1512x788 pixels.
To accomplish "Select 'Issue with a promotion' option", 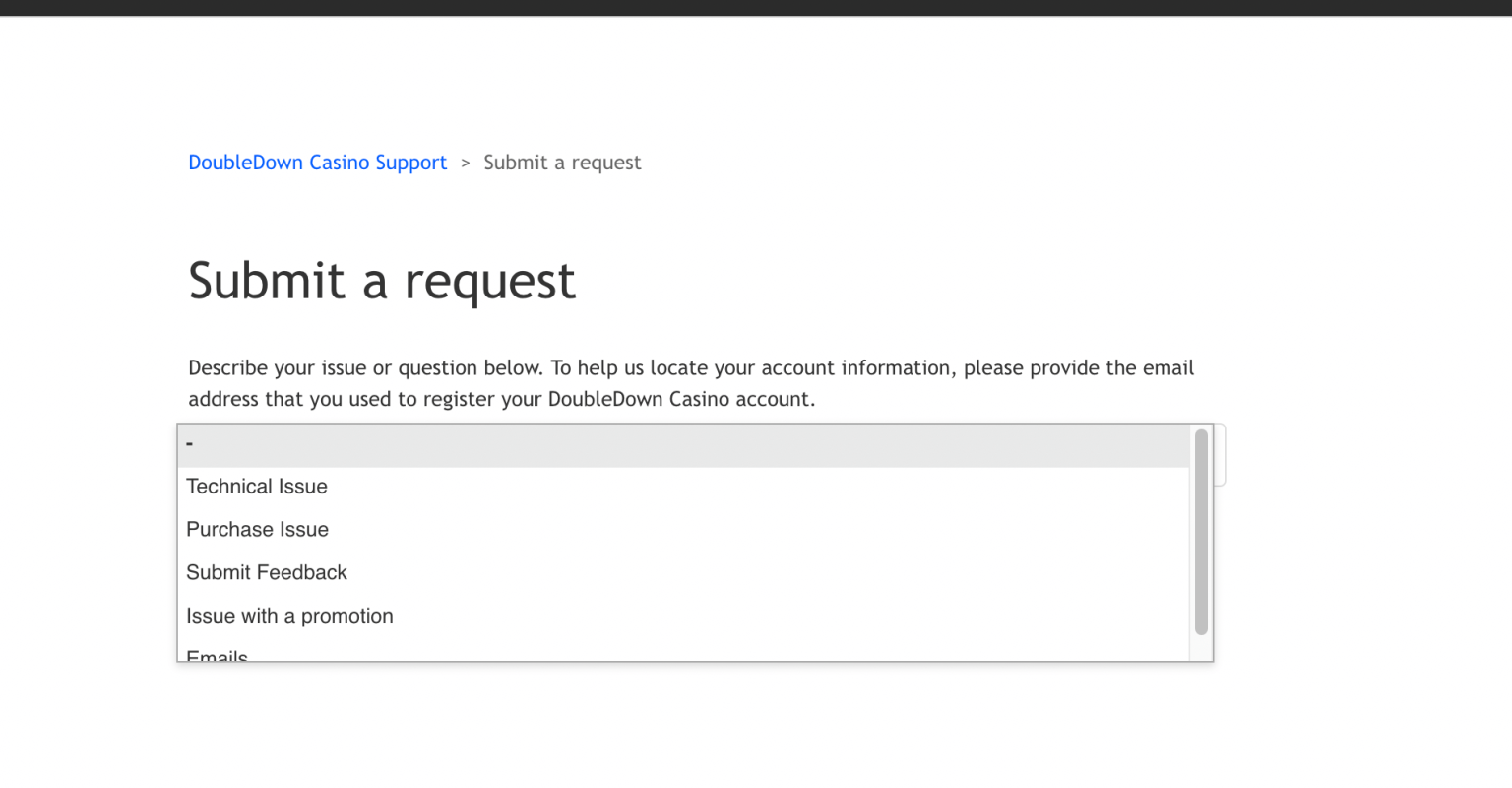I will click(289, 617).
